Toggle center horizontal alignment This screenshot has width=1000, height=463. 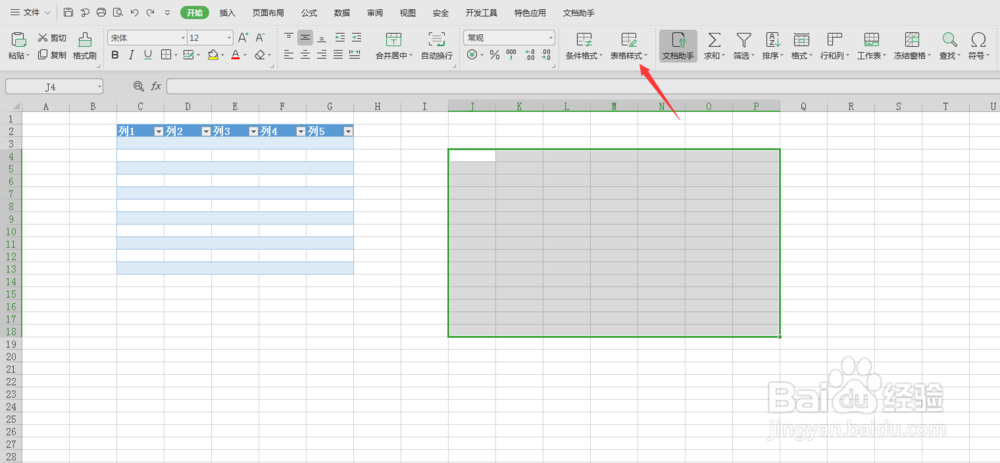[x=305, y=55]
